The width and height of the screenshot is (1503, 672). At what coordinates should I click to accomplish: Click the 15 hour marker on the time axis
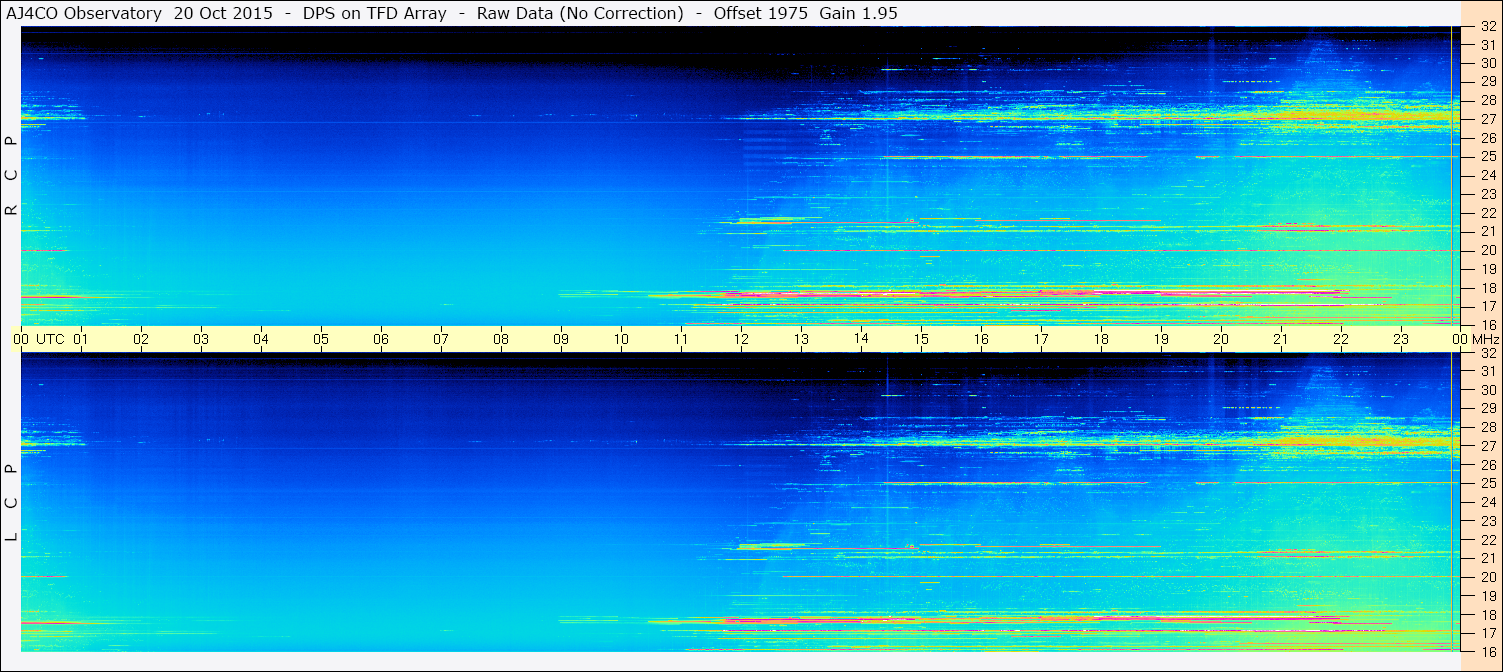tap(921, 339)
